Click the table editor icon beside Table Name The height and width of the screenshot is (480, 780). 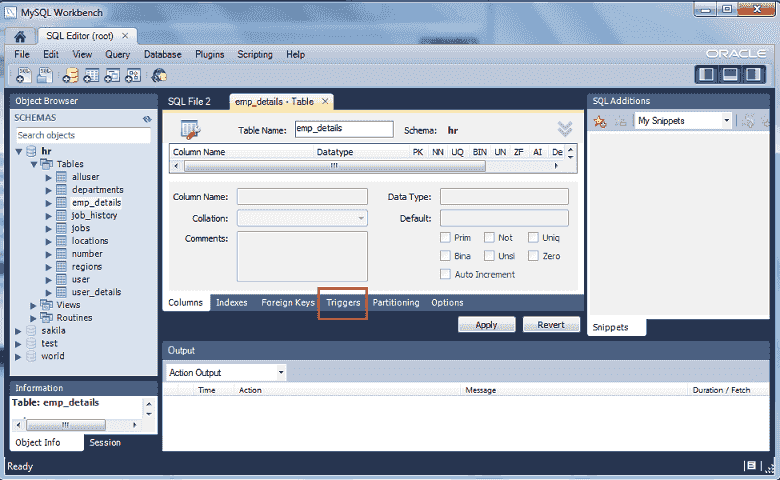pyautogui.click(x=191, y=130)
